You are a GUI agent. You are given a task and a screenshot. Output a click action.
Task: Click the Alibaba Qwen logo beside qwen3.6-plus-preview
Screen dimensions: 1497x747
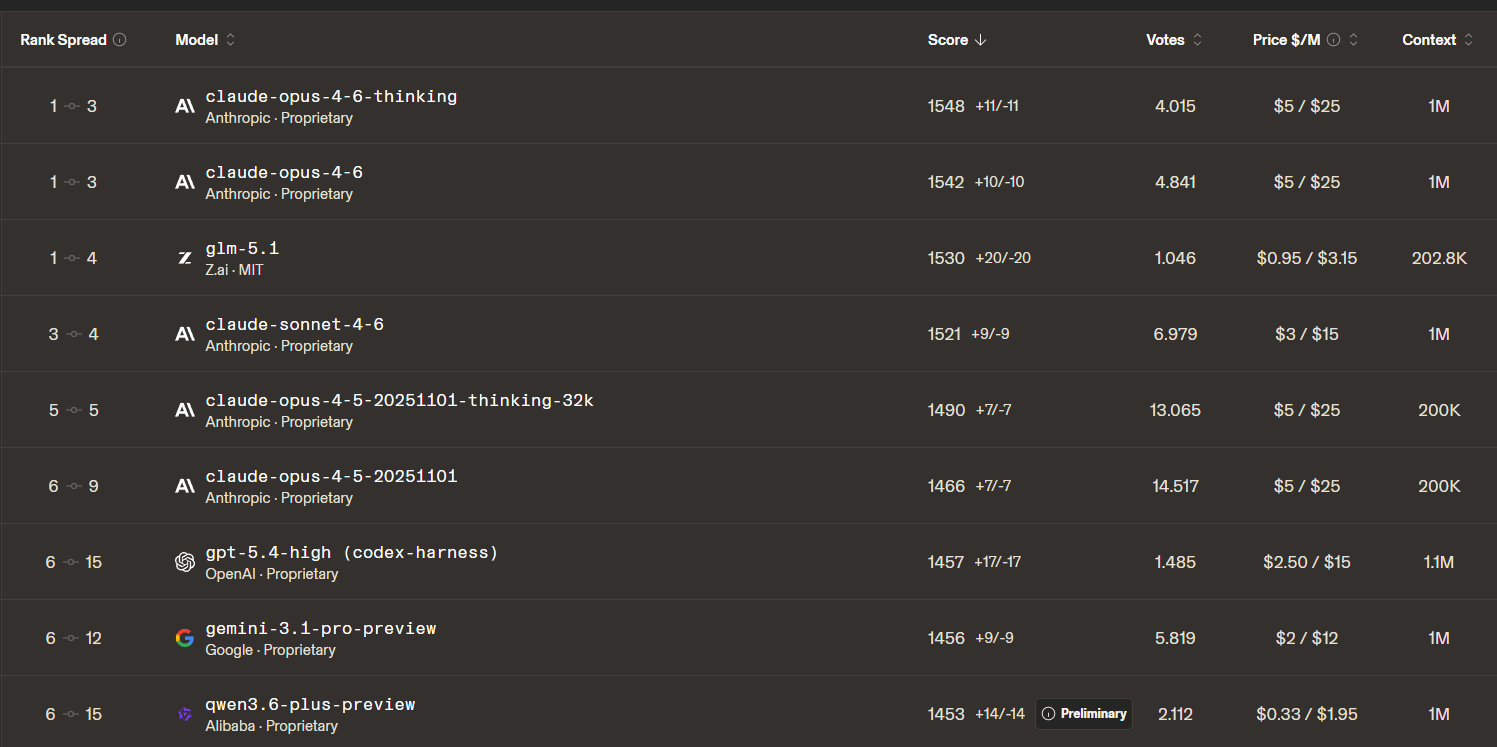coord(185,714)
